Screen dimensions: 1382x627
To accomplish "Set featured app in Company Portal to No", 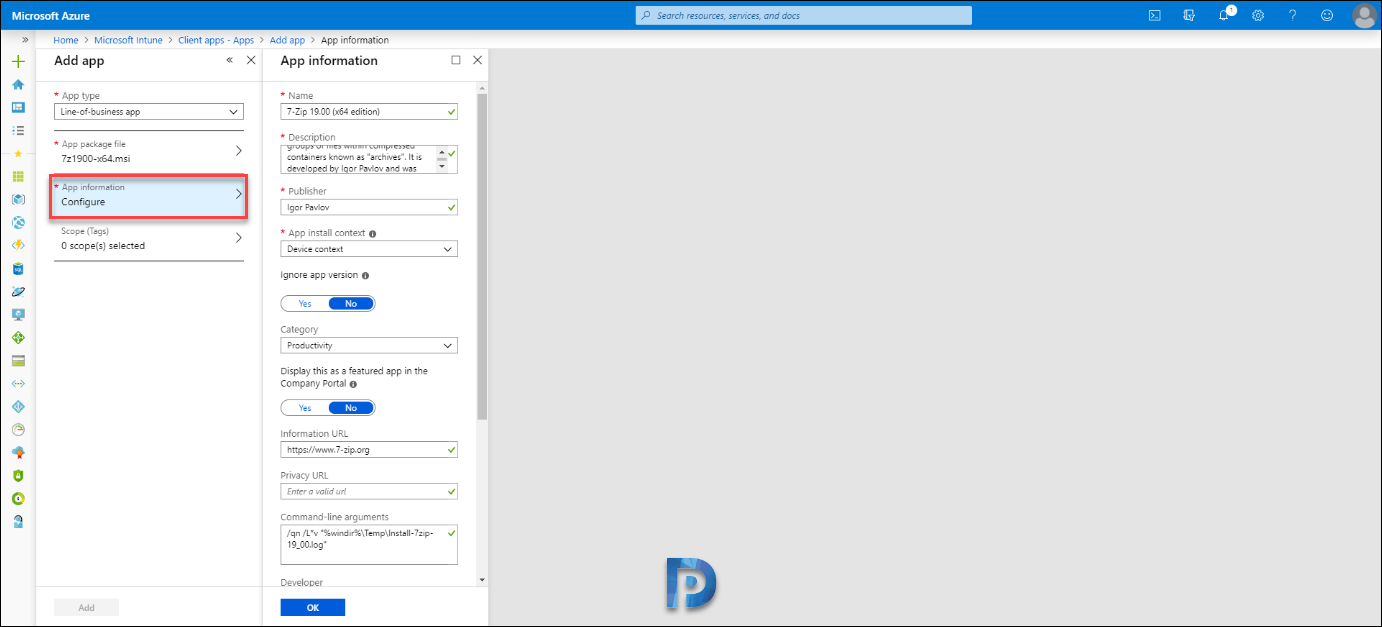I will 351,407.
